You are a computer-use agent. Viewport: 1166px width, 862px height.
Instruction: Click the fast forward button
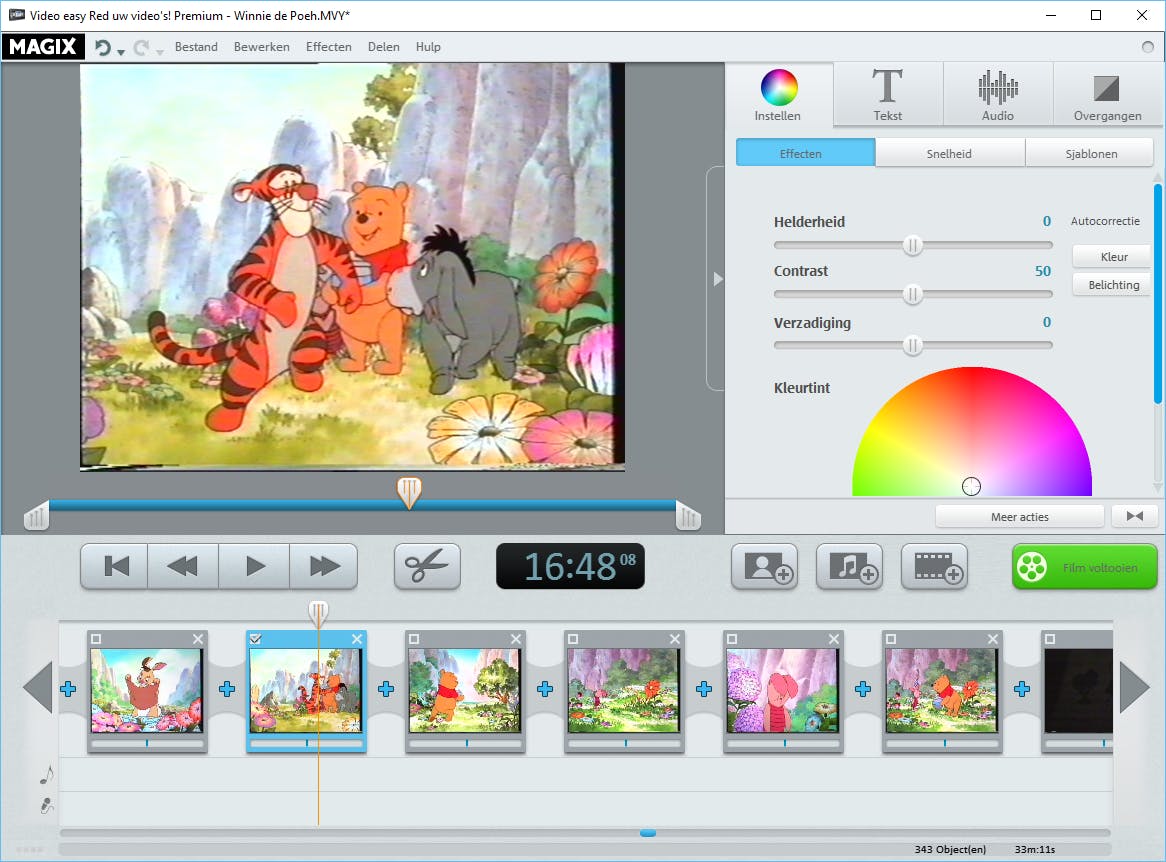tap(323, 567)
